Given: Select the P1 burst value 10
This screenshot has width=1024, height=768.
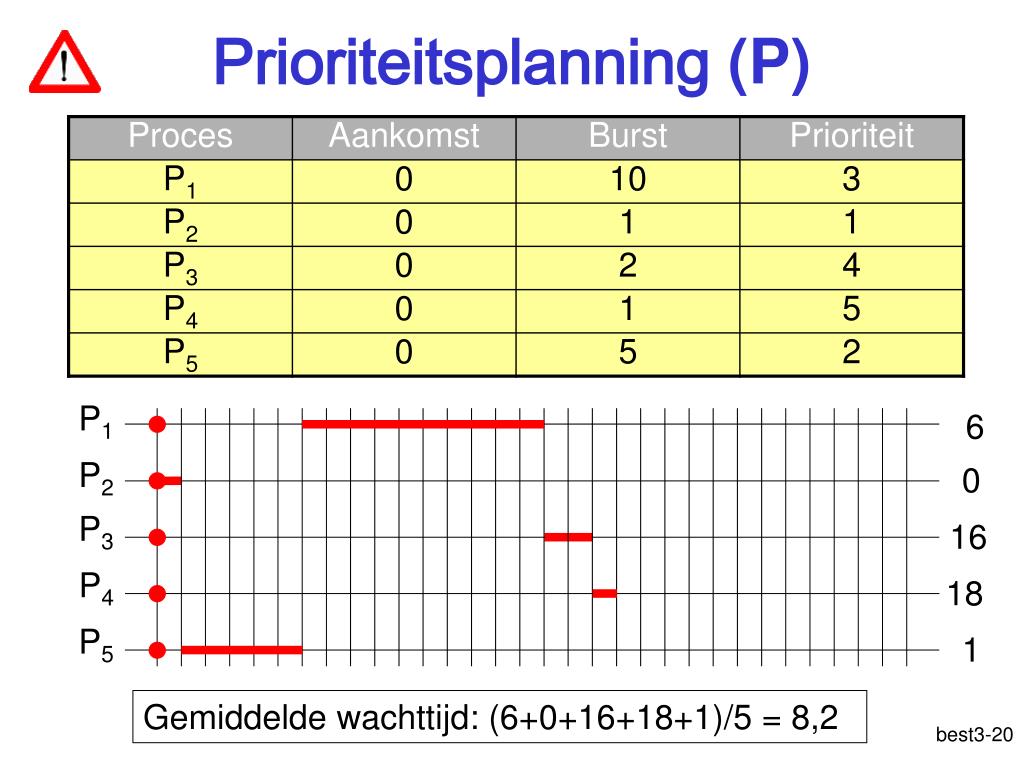Looking at the screenshot, I should tap(628, 180).
